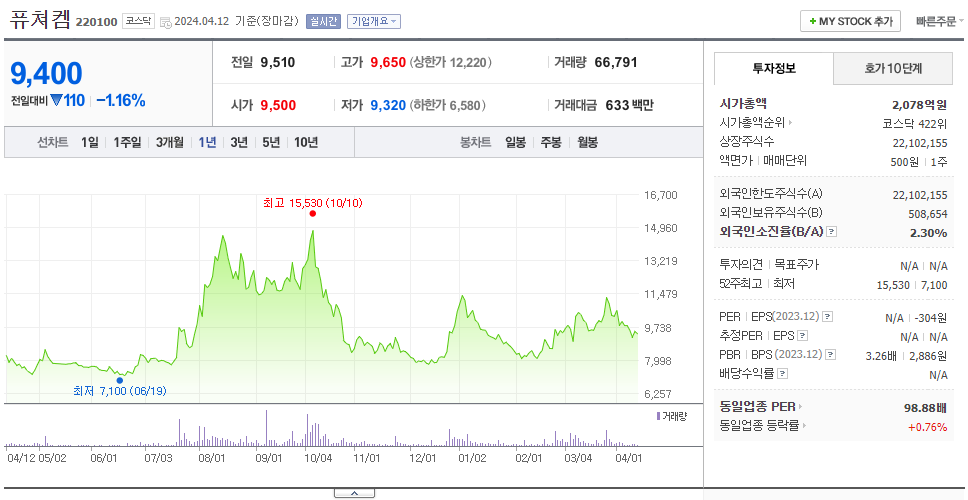
Task: Select the 10년 line chart period
Action: (x=306, y=143)
